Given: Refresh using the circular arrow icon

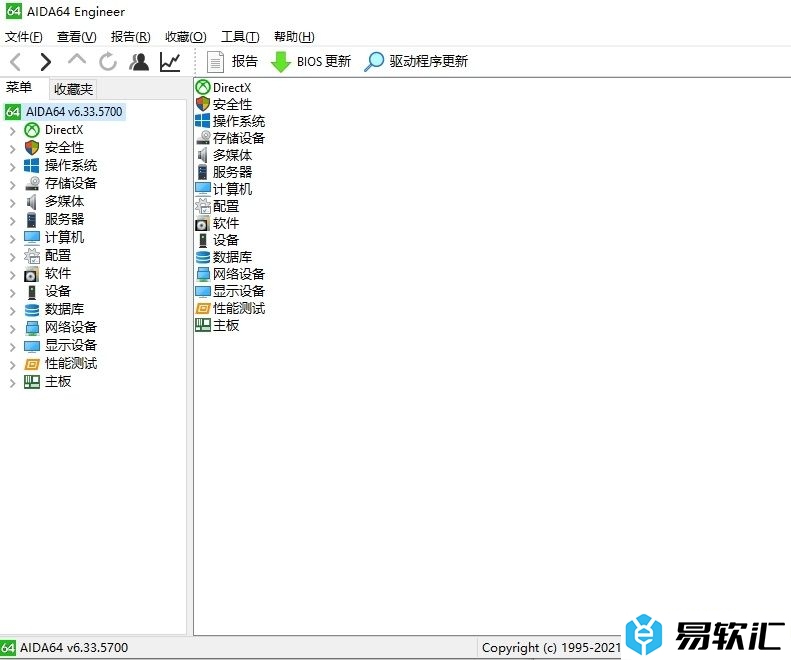Looking at the screenshot, I should point(107,62).
